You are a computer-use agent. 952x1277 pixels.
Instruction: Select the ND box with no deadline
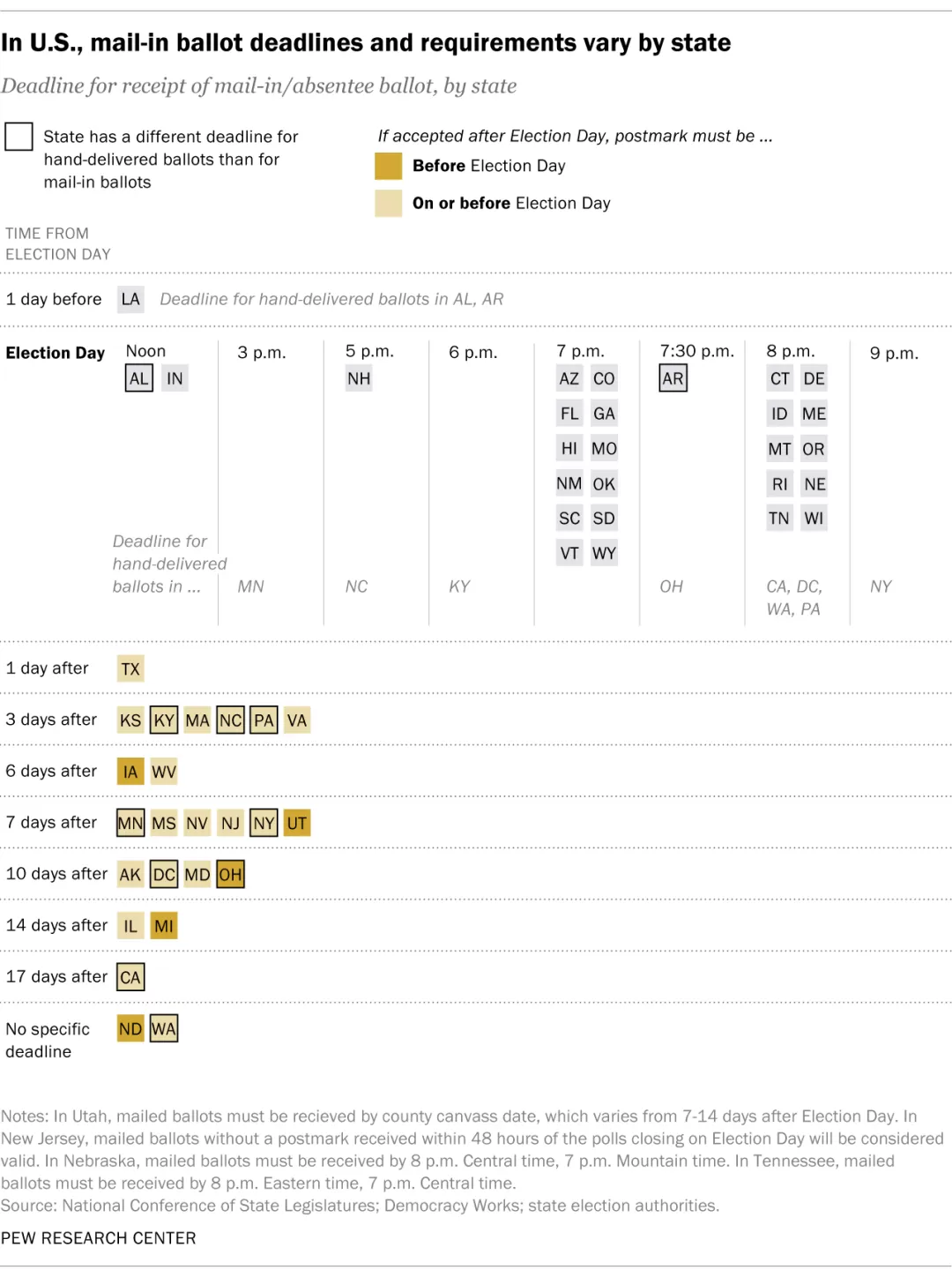130,1029
